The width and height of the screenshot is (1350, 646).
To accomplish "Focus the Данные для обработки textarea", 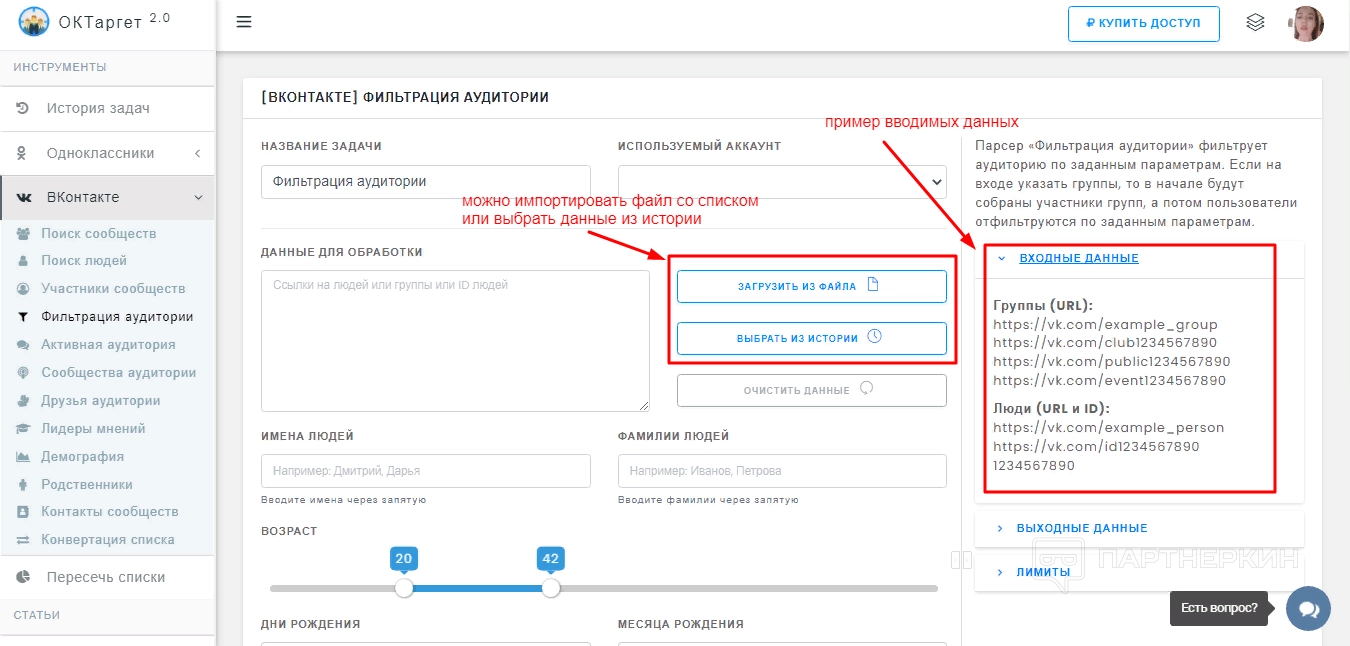I will coord(455,341).
